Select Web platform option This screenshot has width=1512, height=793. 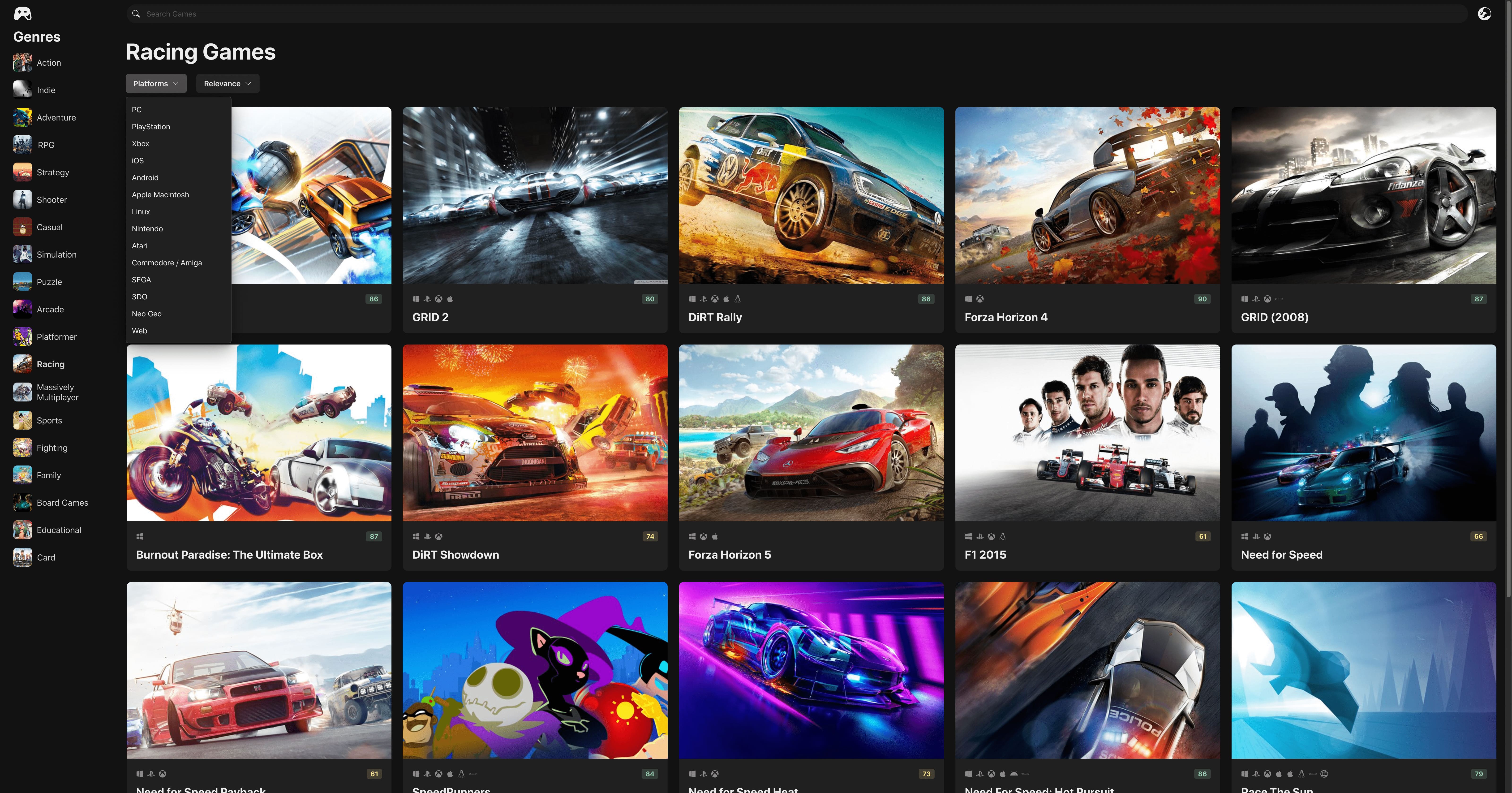(178, 331)
